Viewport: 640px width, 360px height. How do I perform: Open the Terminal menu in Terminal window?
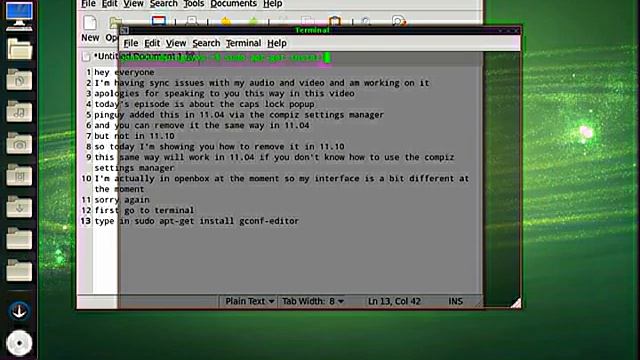(243, 43)
